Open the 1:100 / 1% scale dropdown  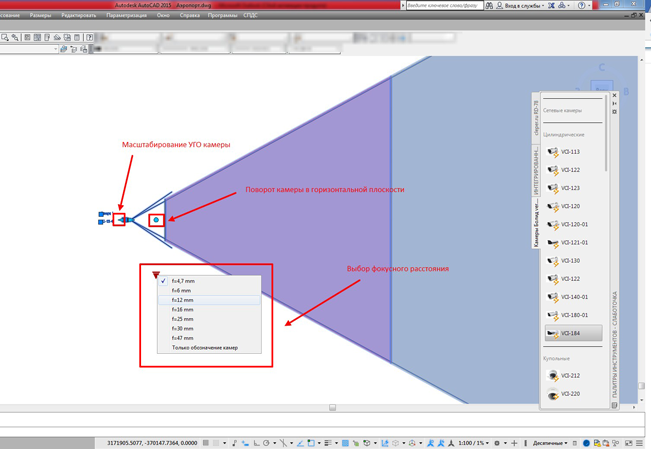[x=473, y=443]
